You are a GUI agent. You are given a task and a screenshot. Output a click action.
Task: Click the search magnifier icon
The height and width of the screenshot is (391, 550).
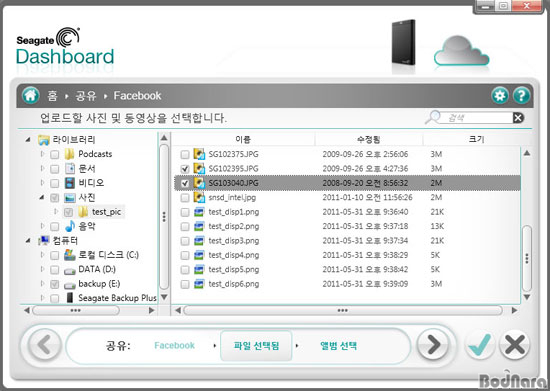pyautogui.click(x=433, y=117)
